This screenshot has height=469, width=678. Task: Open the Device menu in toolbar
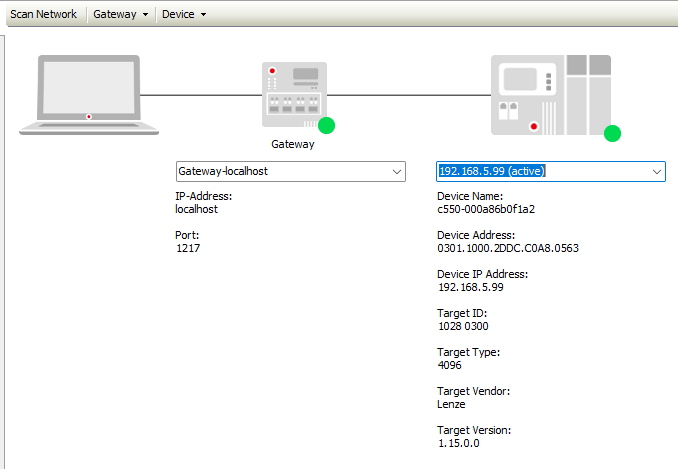(x=183, y=14)
